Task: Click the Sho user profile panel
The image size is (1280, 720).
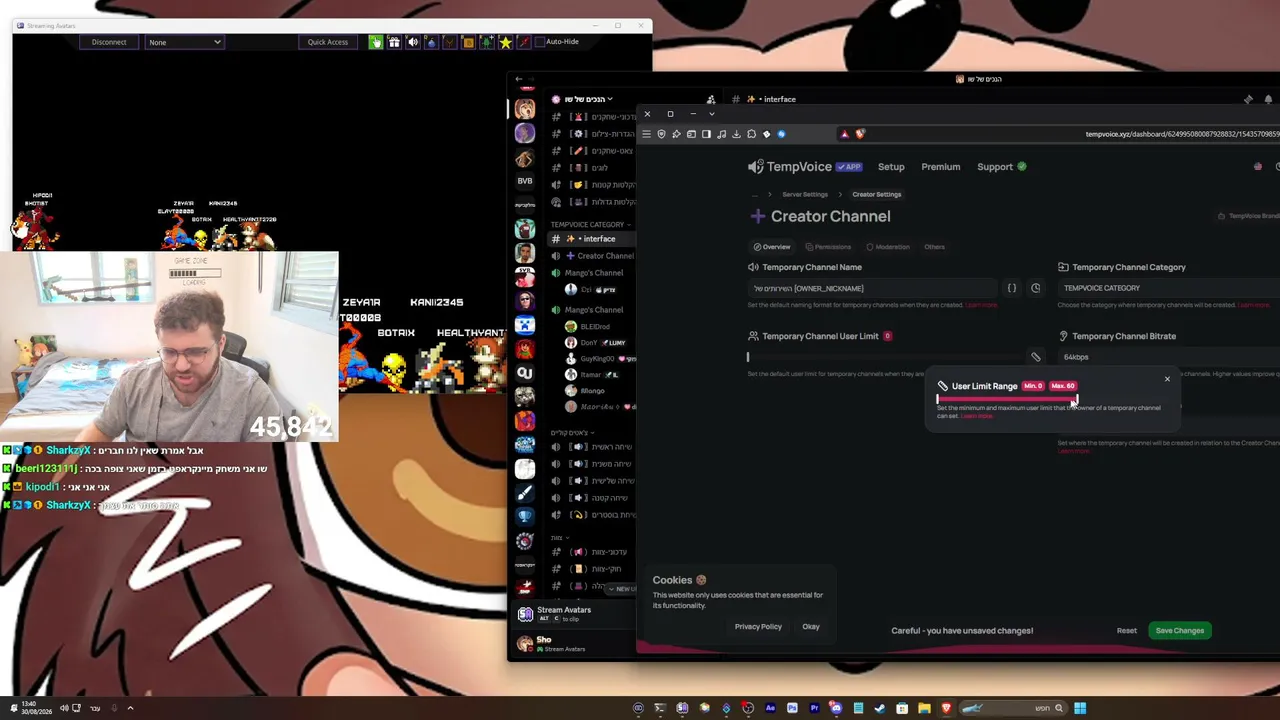Action: (x=544, y=644)
